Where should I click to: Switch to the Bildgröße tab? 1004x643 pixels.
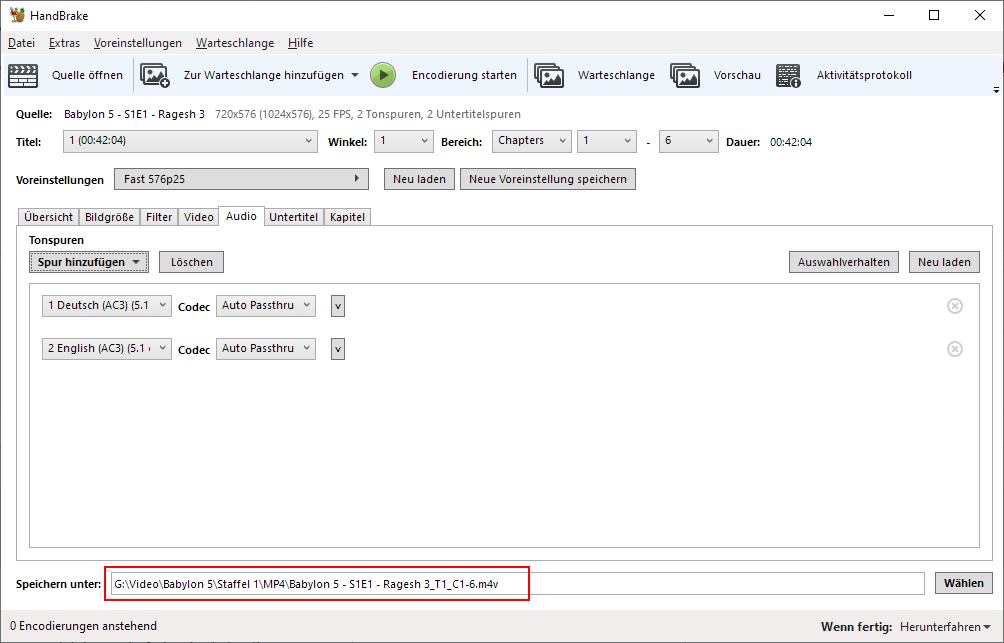(x=109, y=217)
